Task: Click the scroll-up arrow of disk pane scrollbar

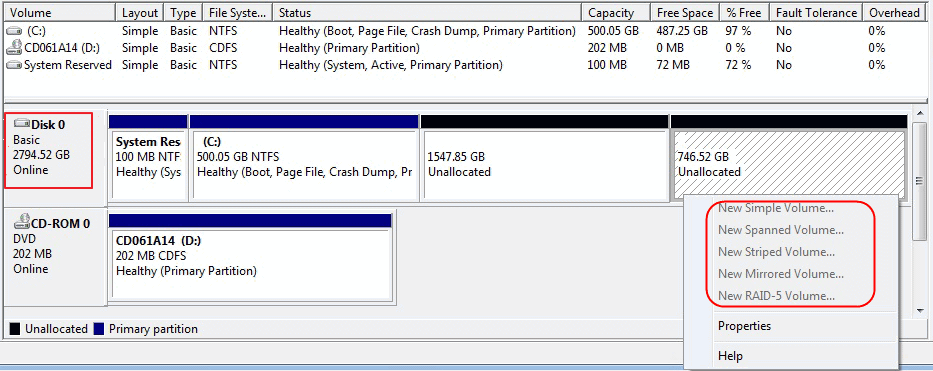Action: (x=921, y=113)
